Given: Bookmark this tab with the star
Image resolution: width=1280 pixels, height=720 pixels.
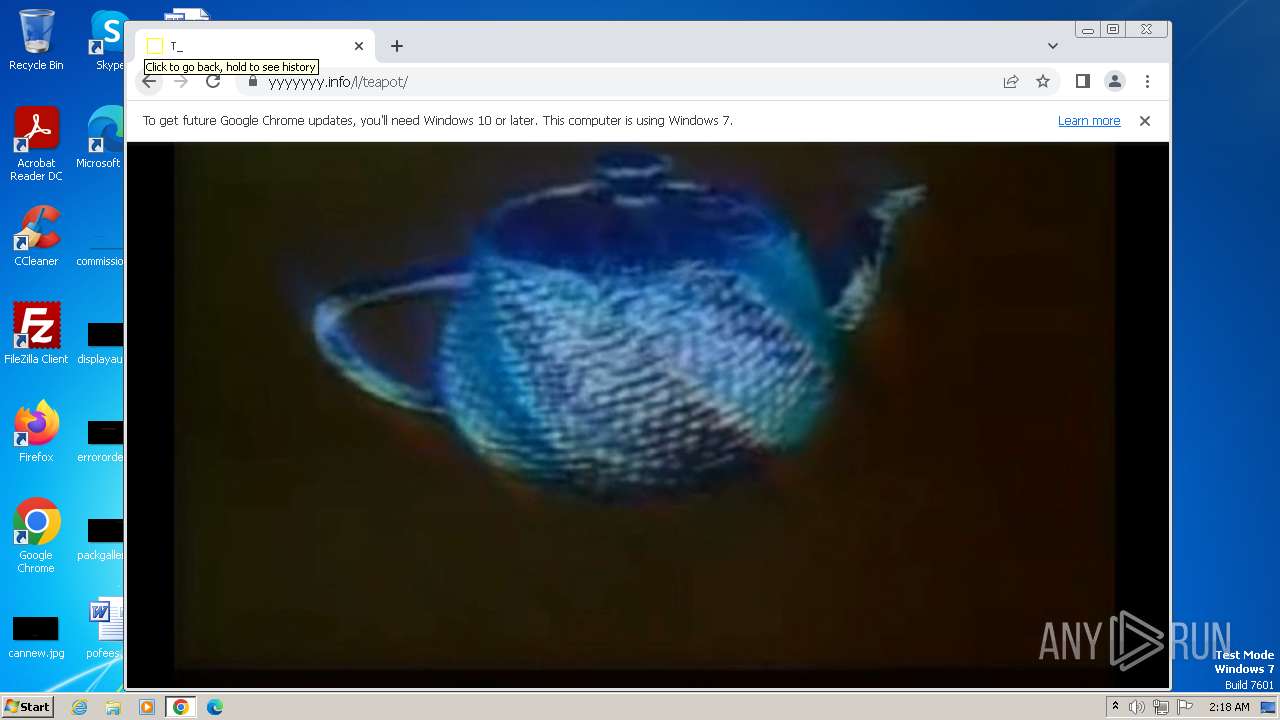Looking at the screenshot, I should pos(1043,82).
